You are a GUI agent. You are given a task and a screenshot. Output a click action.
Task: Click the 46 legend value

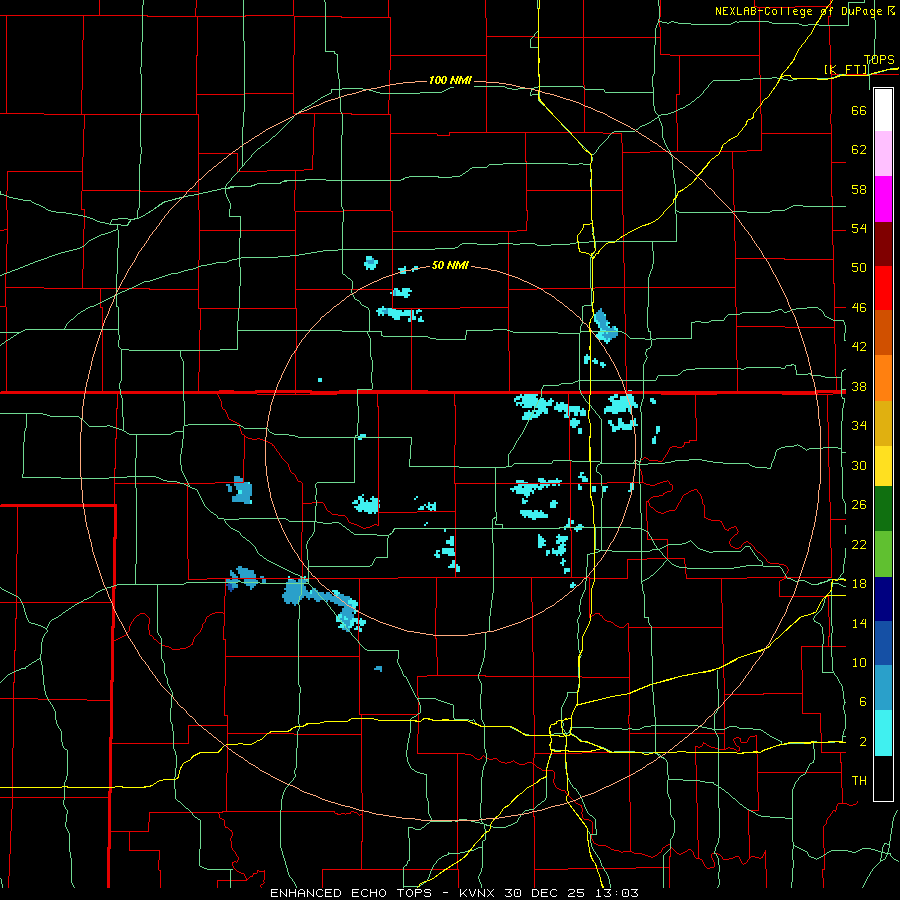tap(859, 308)
